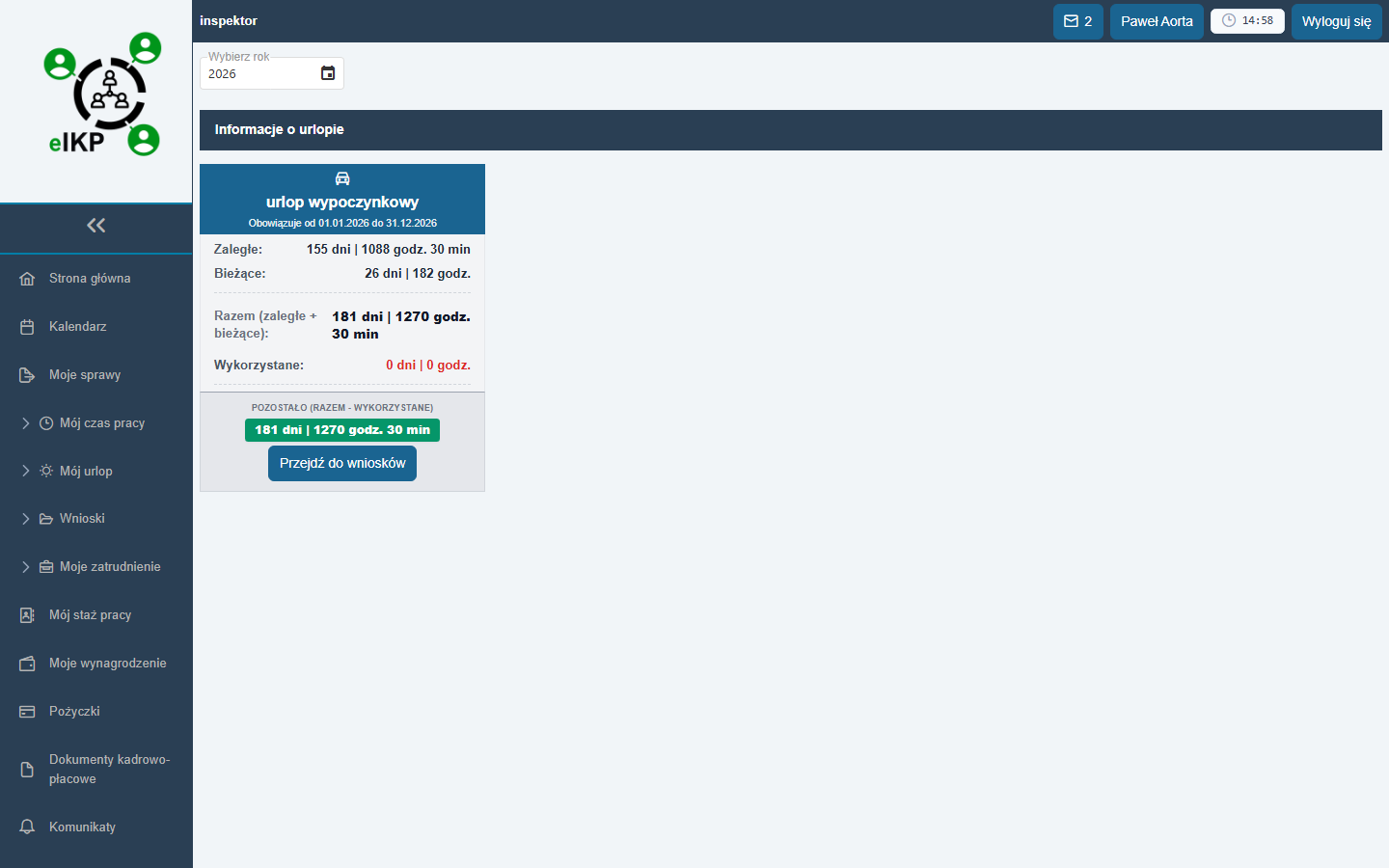
Task: Click the 14:58 session timer
Action: [x=1247, y=20]
